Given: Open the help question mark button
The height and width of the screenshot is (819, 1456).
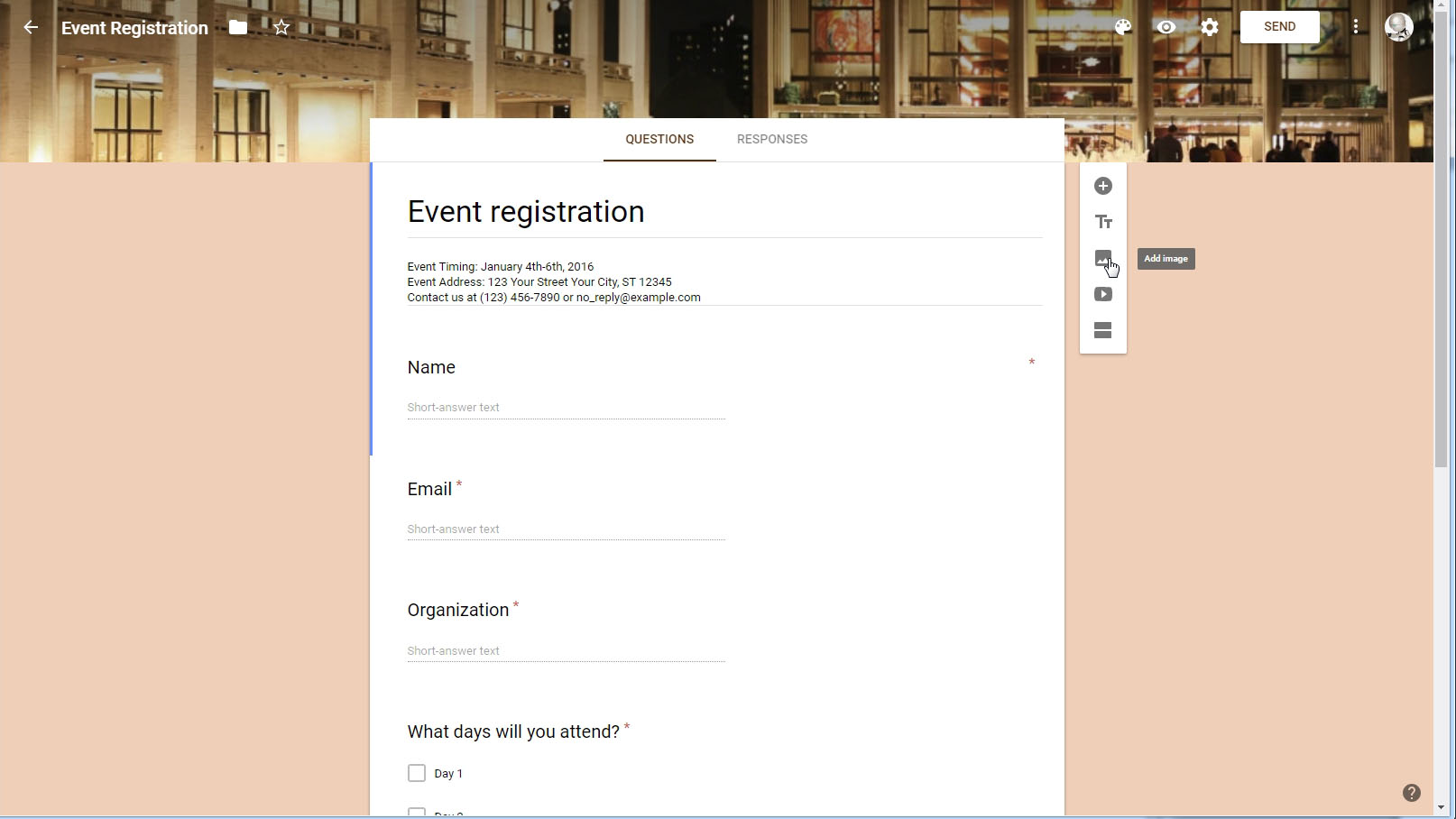Looking at the screenshot, I should tap(1412, 793).
